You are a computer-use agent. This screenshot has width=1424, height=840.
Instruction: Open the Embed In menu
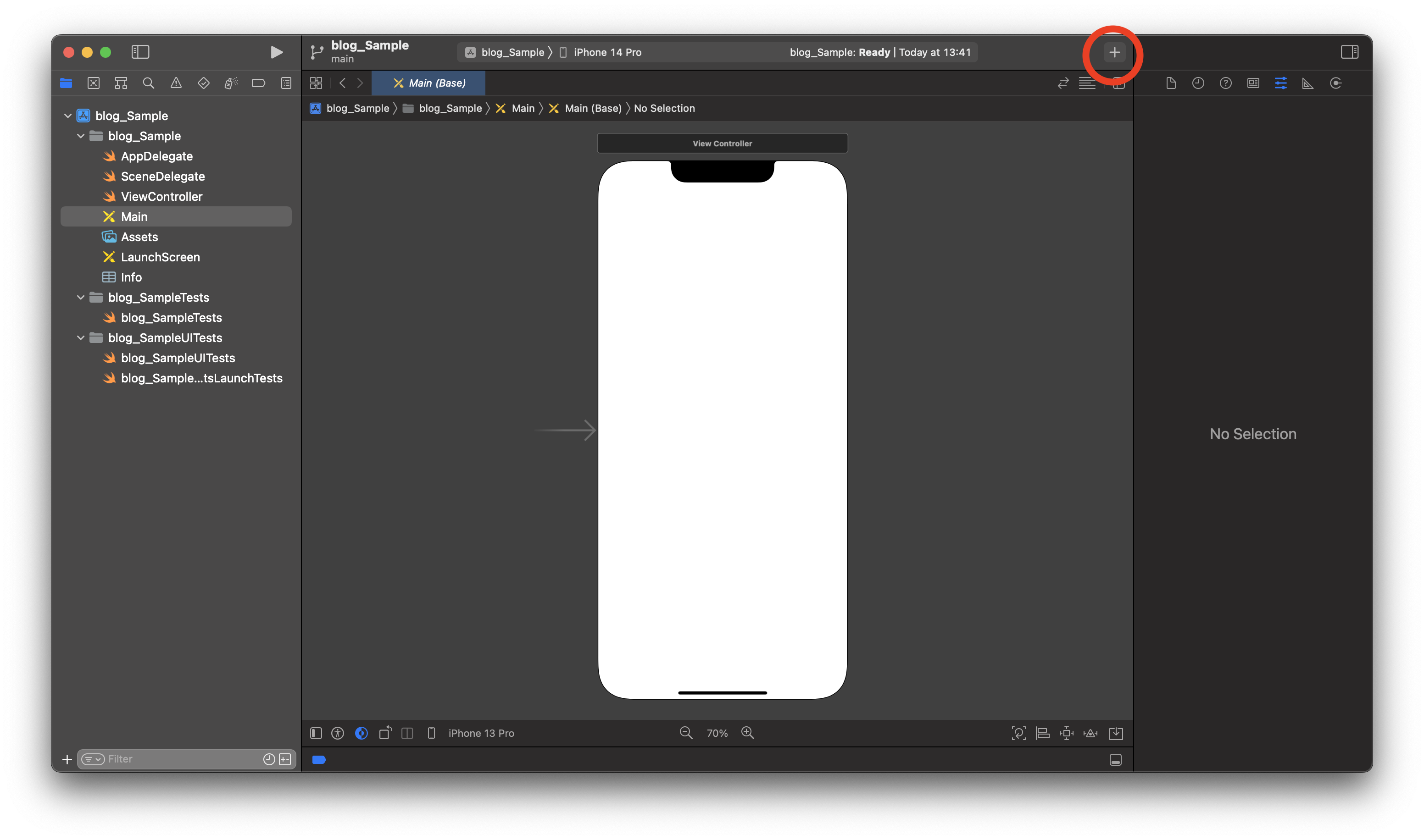[x=1116, y=734]
